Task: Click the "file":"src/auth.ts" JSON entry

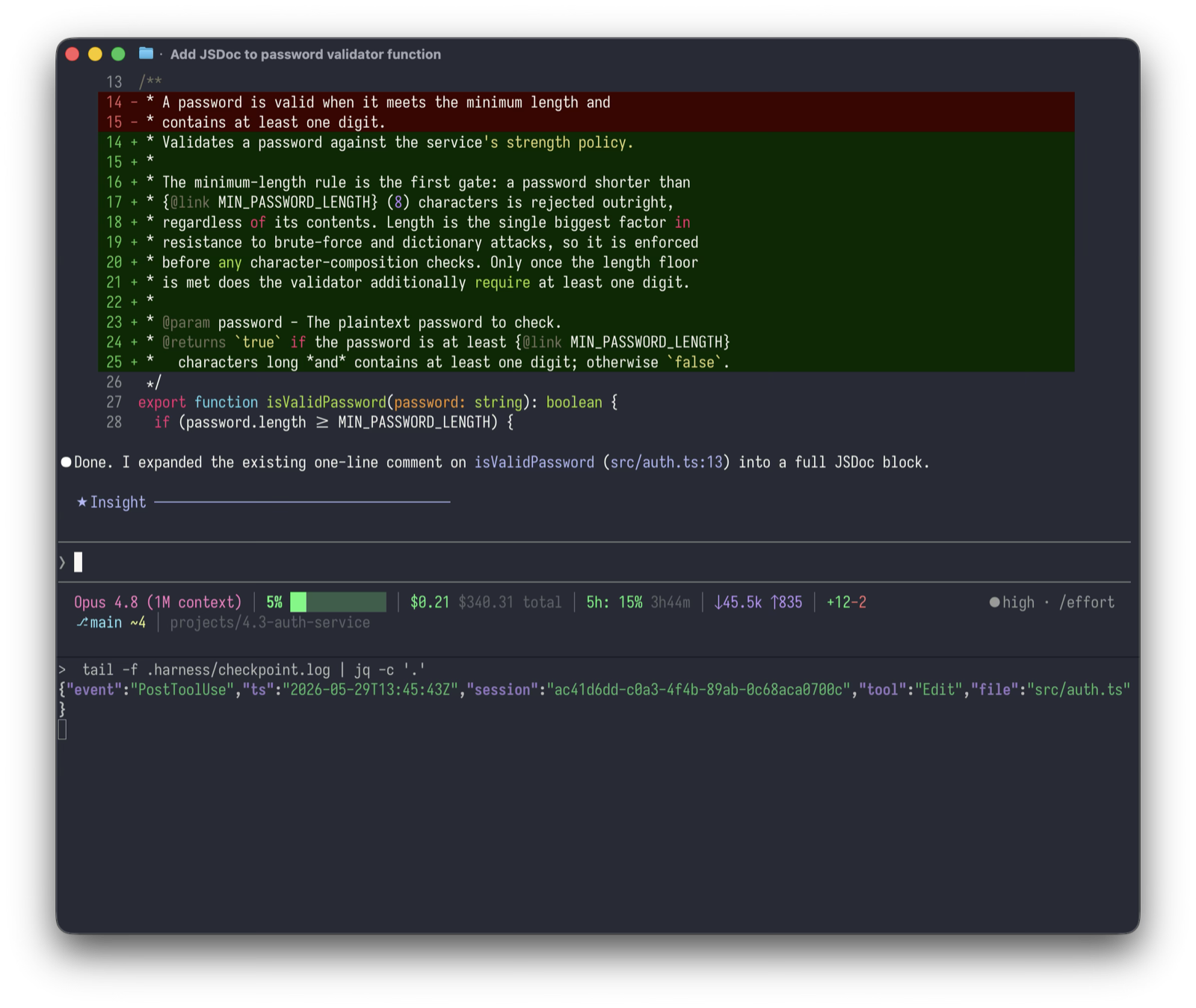Action: 1050,690
